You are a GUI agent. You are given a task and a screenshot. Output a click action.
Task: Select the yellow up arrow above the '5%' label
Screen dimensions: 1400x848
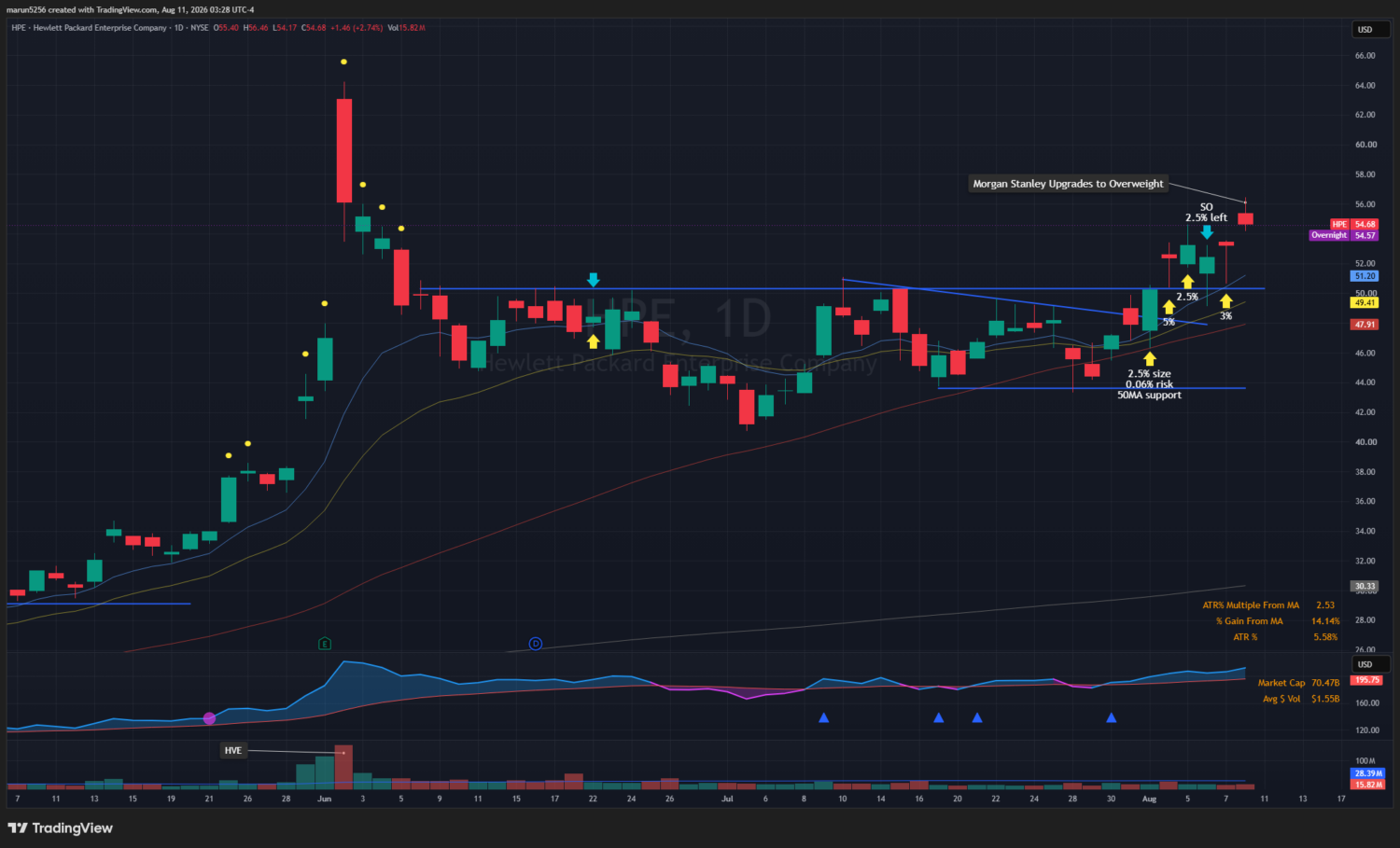(x=1169, y=307)
